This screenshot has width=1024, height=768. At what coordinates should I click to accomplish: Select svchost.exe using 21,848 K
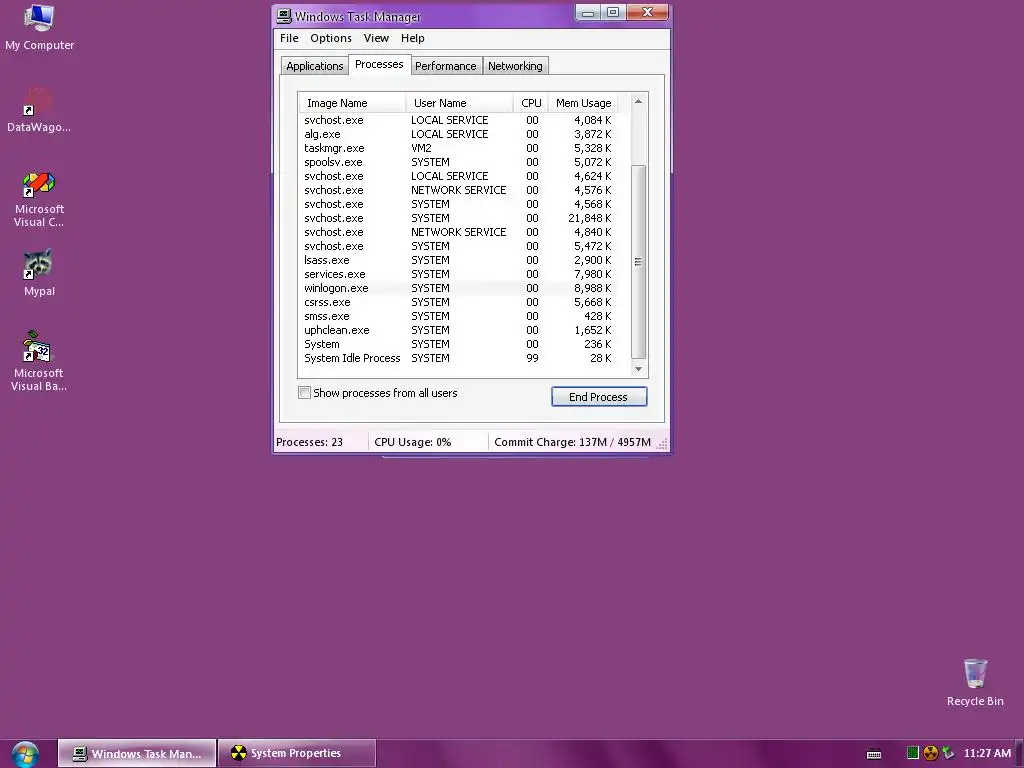[458, 218]
